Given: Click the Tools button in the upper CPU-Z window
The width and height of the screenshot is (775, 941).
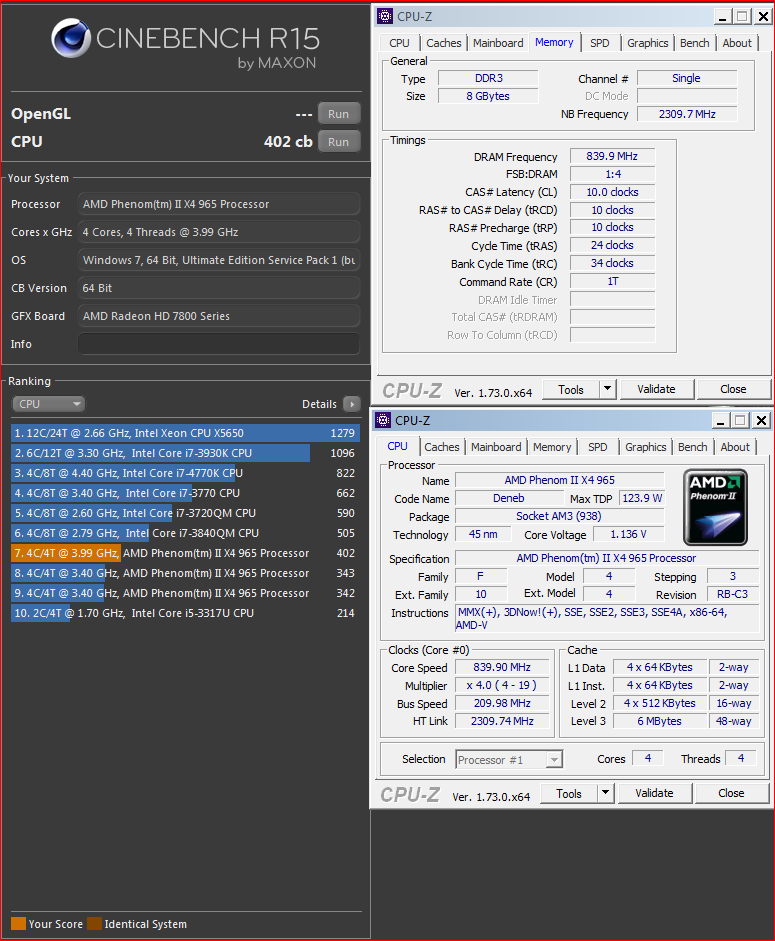Looking at the screenshot, I should (x=571, y=389).
